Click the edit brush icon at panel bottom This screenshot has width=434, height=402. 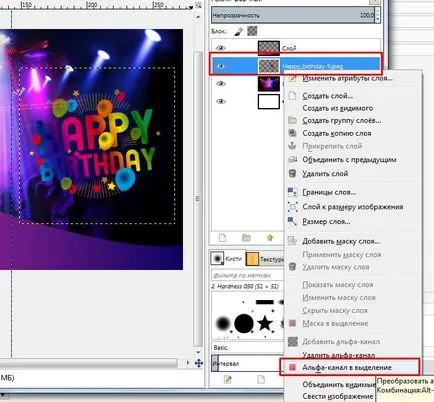(x=228, y=379)
